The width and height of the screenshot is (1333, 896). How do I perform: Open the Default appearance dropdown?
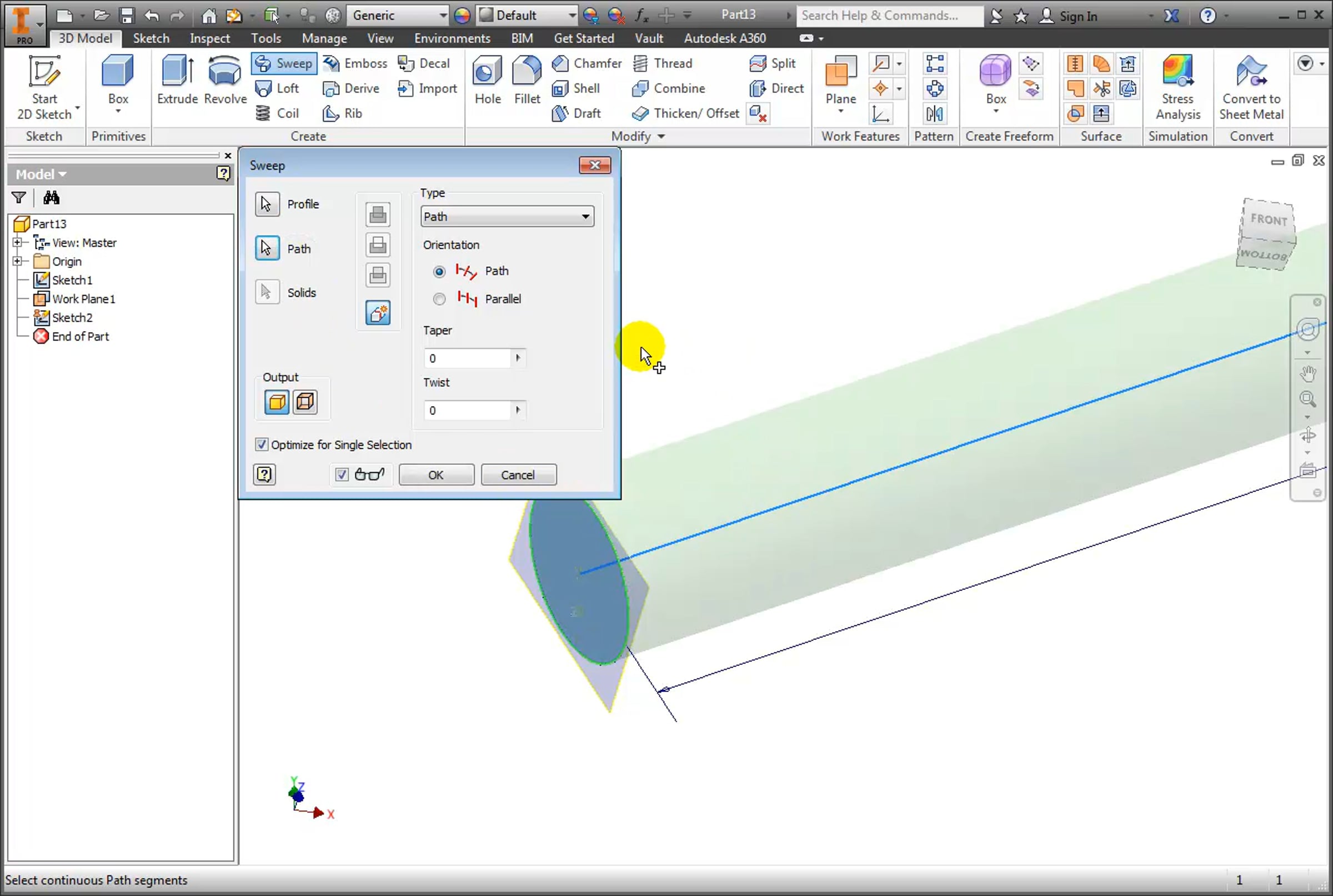pos(528,16)
